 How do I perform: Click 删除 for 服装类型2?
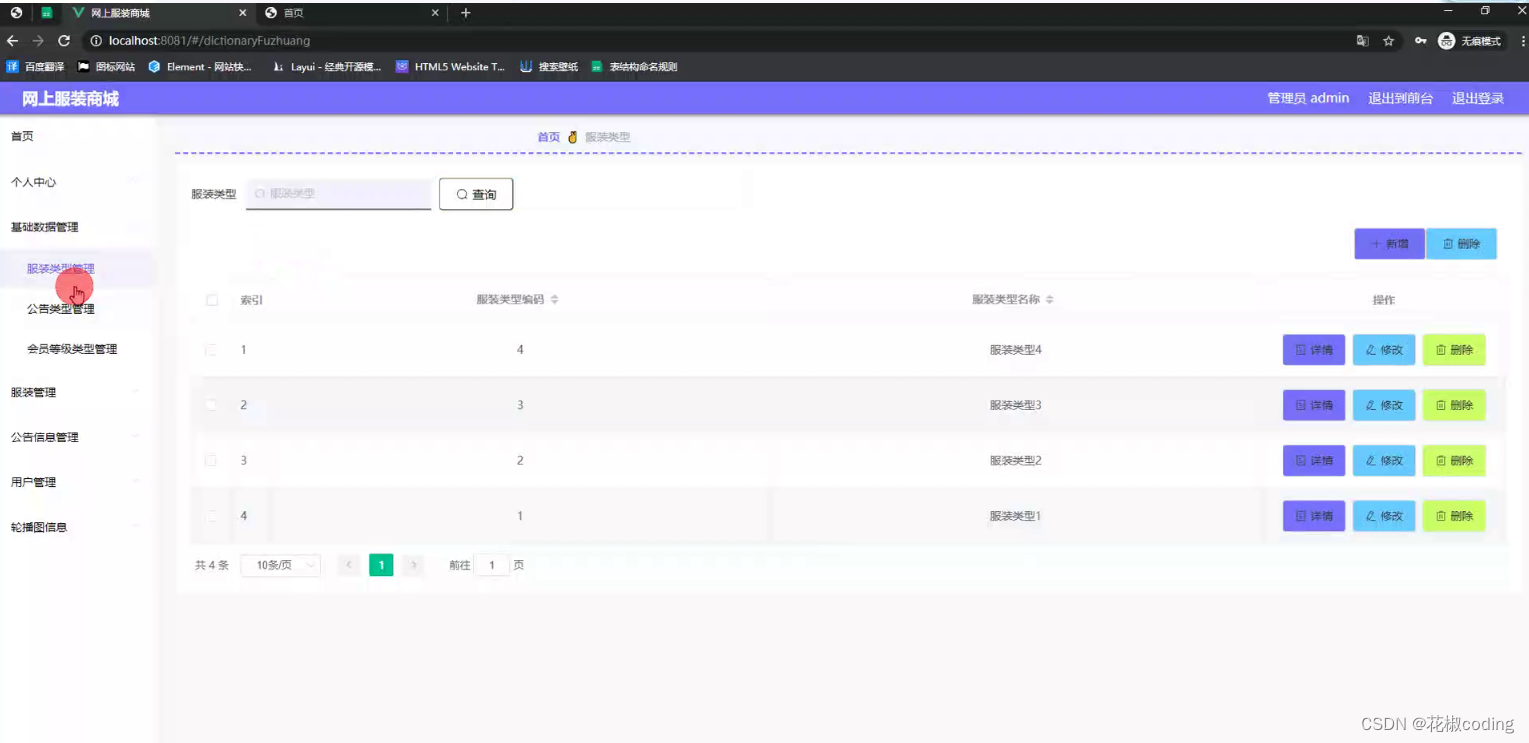1454,460
